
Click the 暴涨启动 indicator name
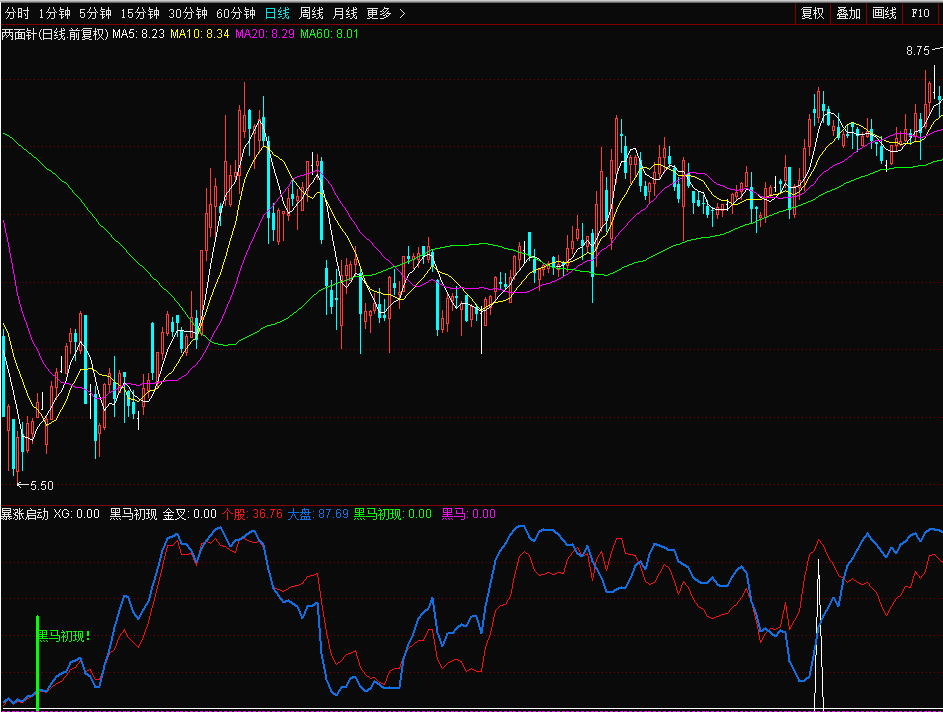(25, 514)
